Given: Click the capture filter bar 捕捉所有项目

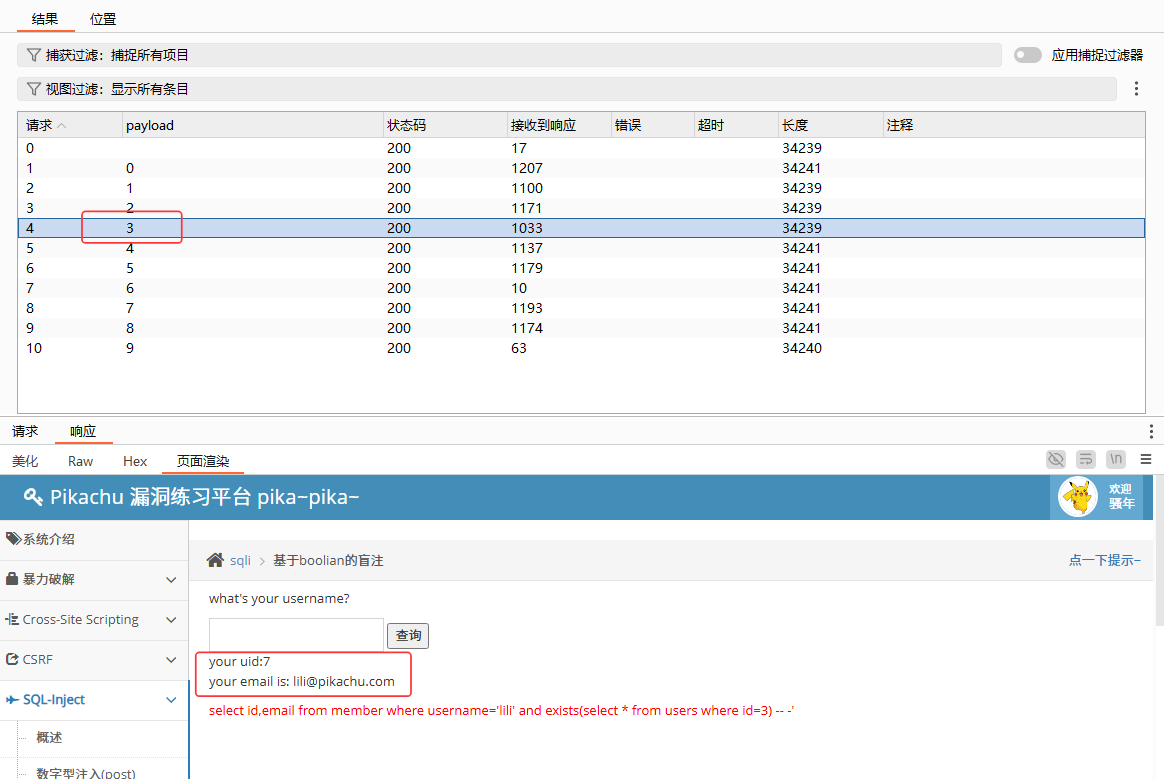Looking at the screenshot, I should [509, 55].
